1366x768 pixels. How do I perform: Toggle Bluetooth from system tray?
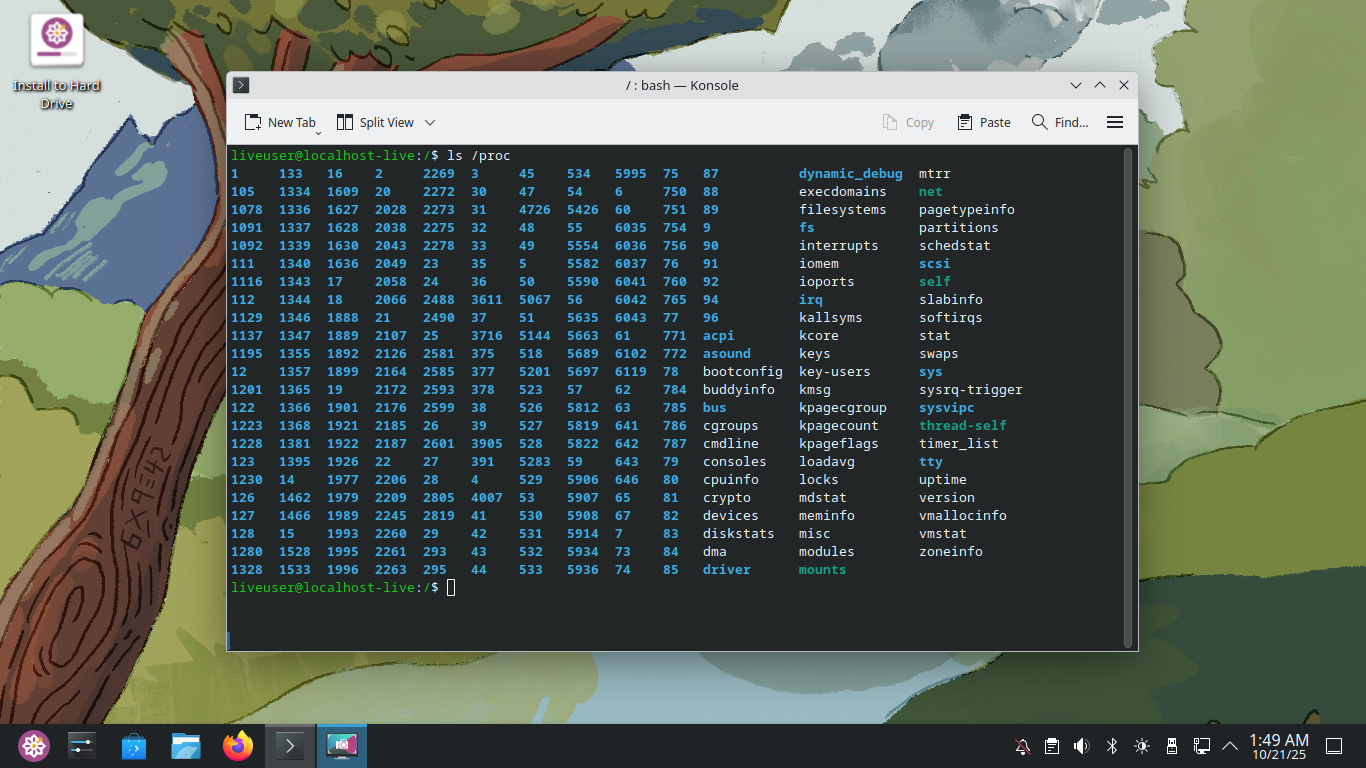click(x=1111, y=746)
